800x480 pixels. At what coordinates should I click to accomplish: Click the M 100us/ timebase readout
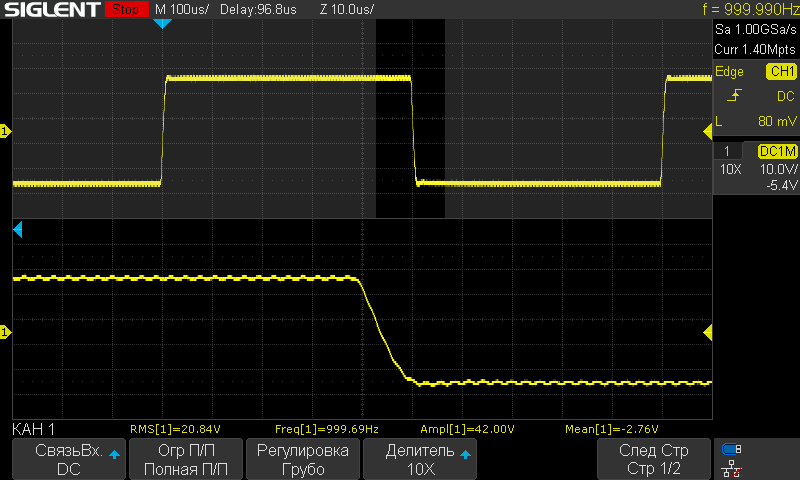click(182, 9)
